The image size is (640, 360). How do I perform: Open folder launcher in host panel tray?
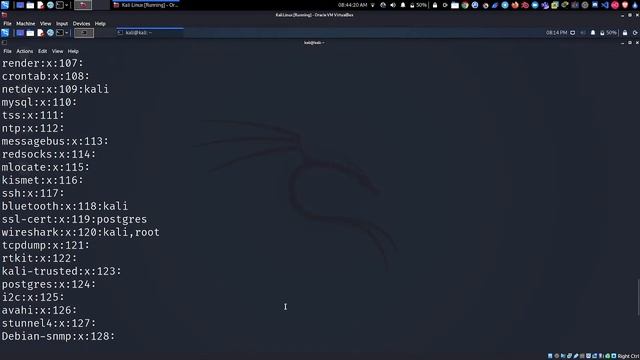455,5
